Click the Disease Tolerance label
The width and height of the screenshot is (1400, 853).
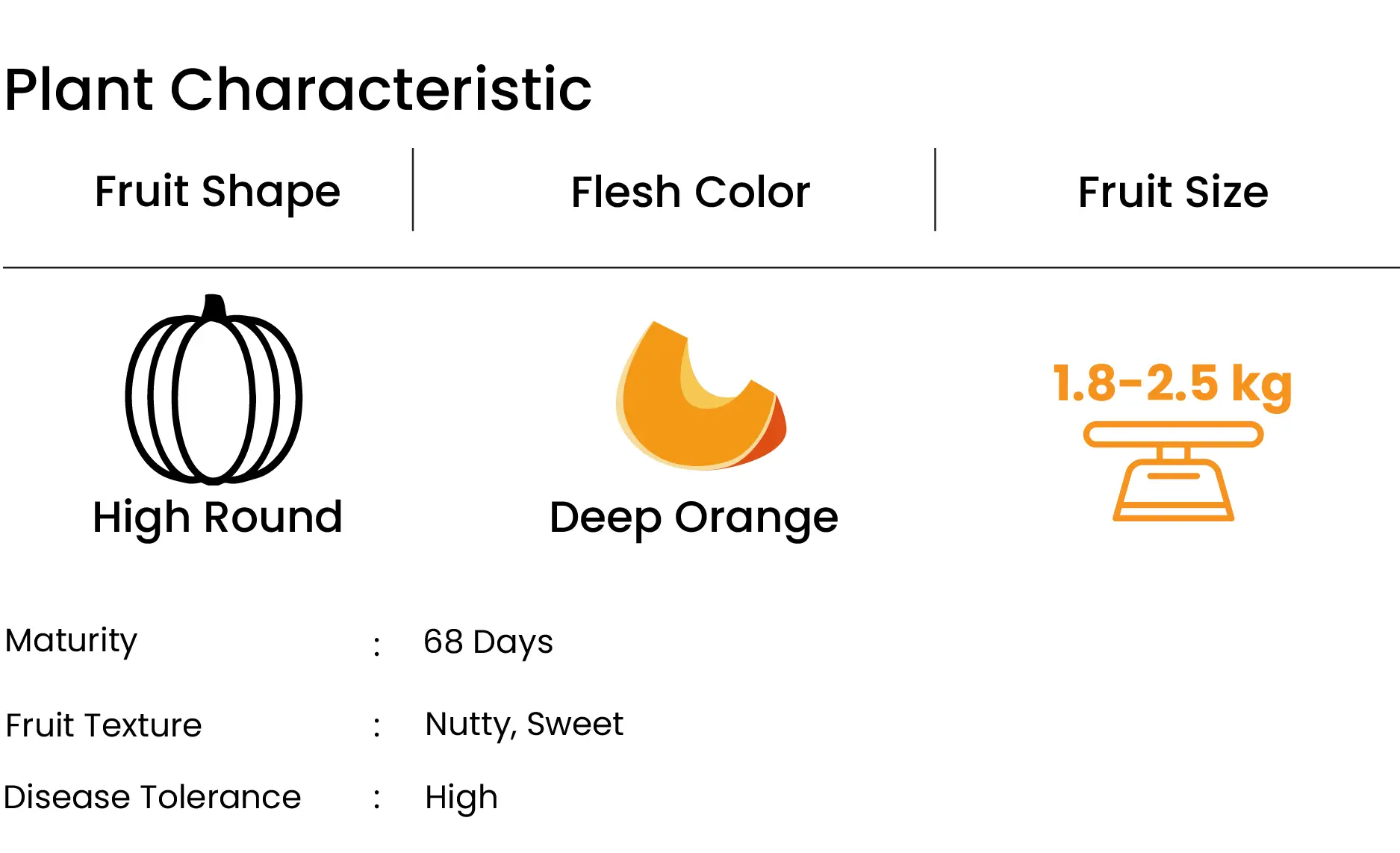point(152,797)
